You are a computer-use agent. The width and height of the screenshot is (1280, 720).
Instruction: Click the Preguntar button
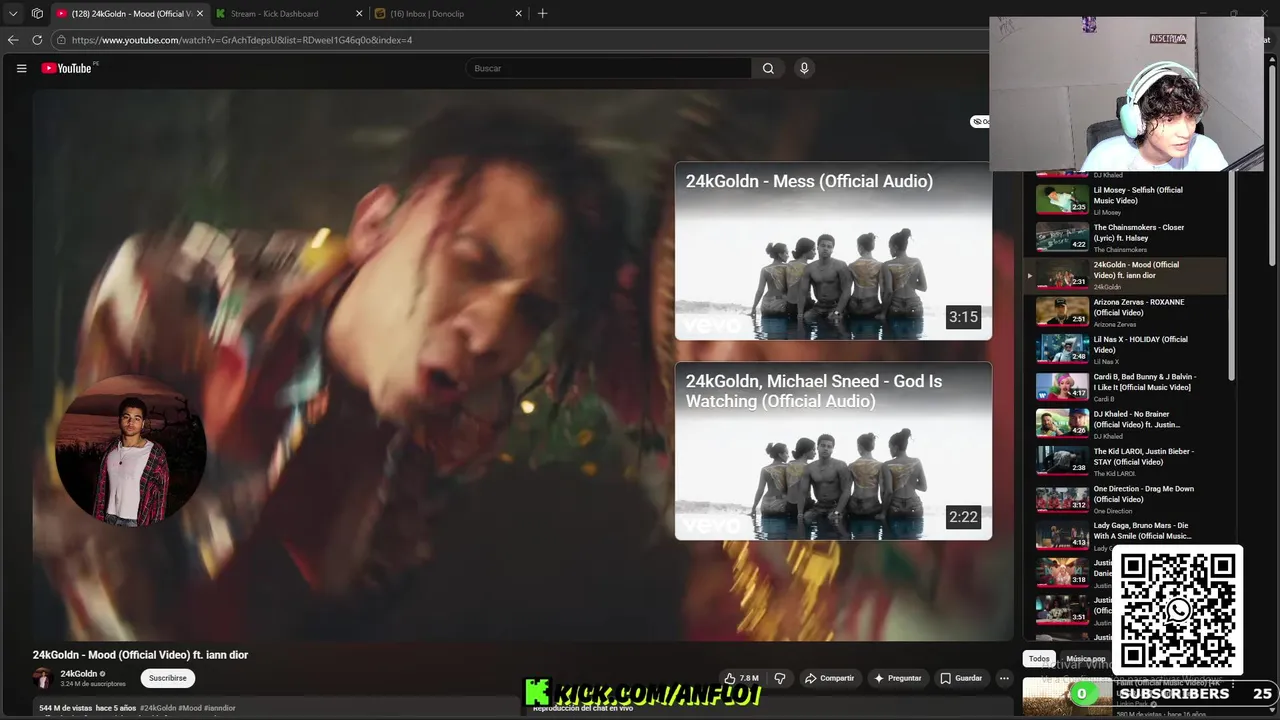pos(897,678)
